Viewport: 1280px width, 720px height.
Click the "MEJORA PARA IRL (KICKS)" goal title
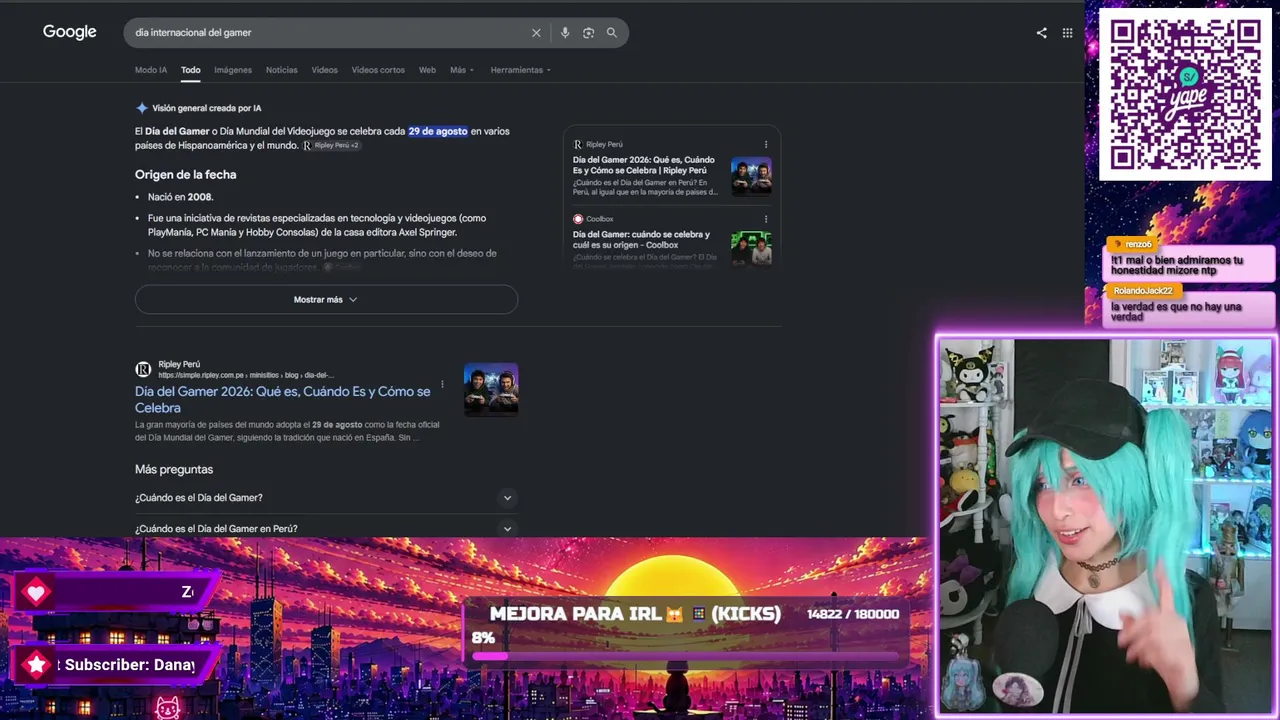point(635,614)
